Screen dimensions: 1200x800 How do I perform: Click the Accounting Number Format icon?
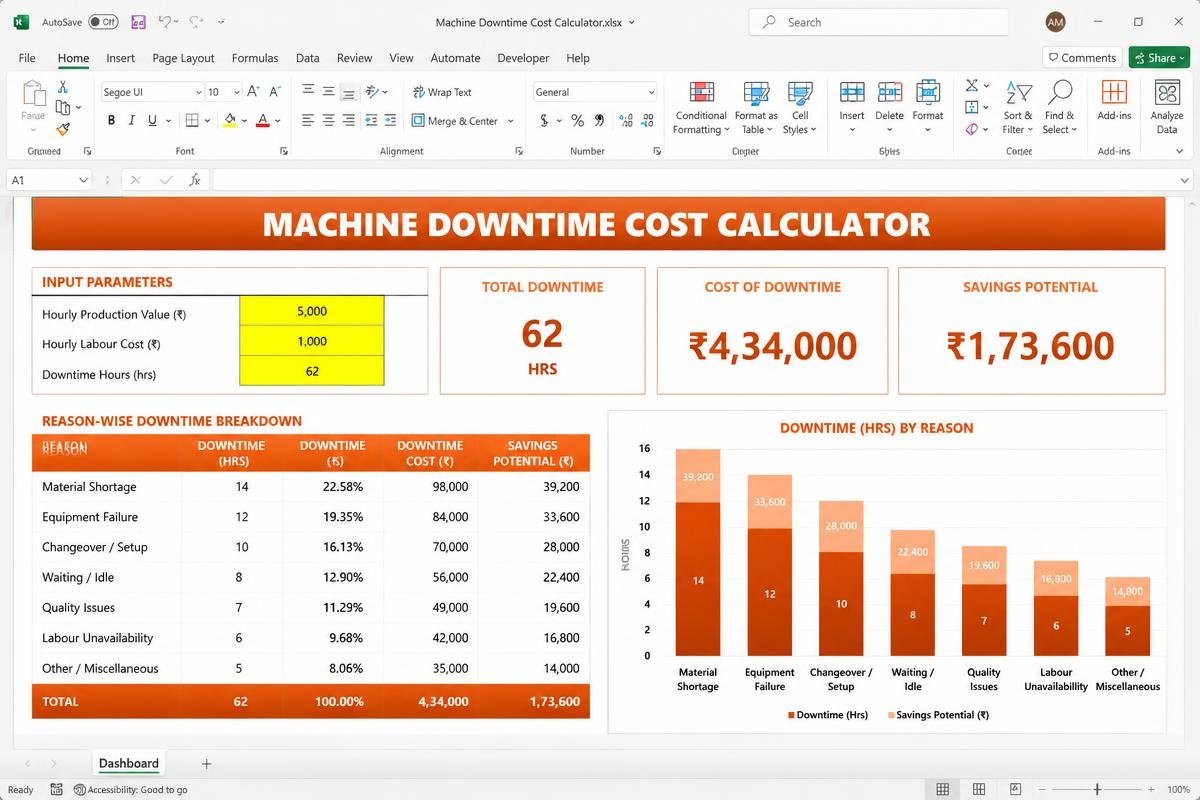[x=544, y=120]
